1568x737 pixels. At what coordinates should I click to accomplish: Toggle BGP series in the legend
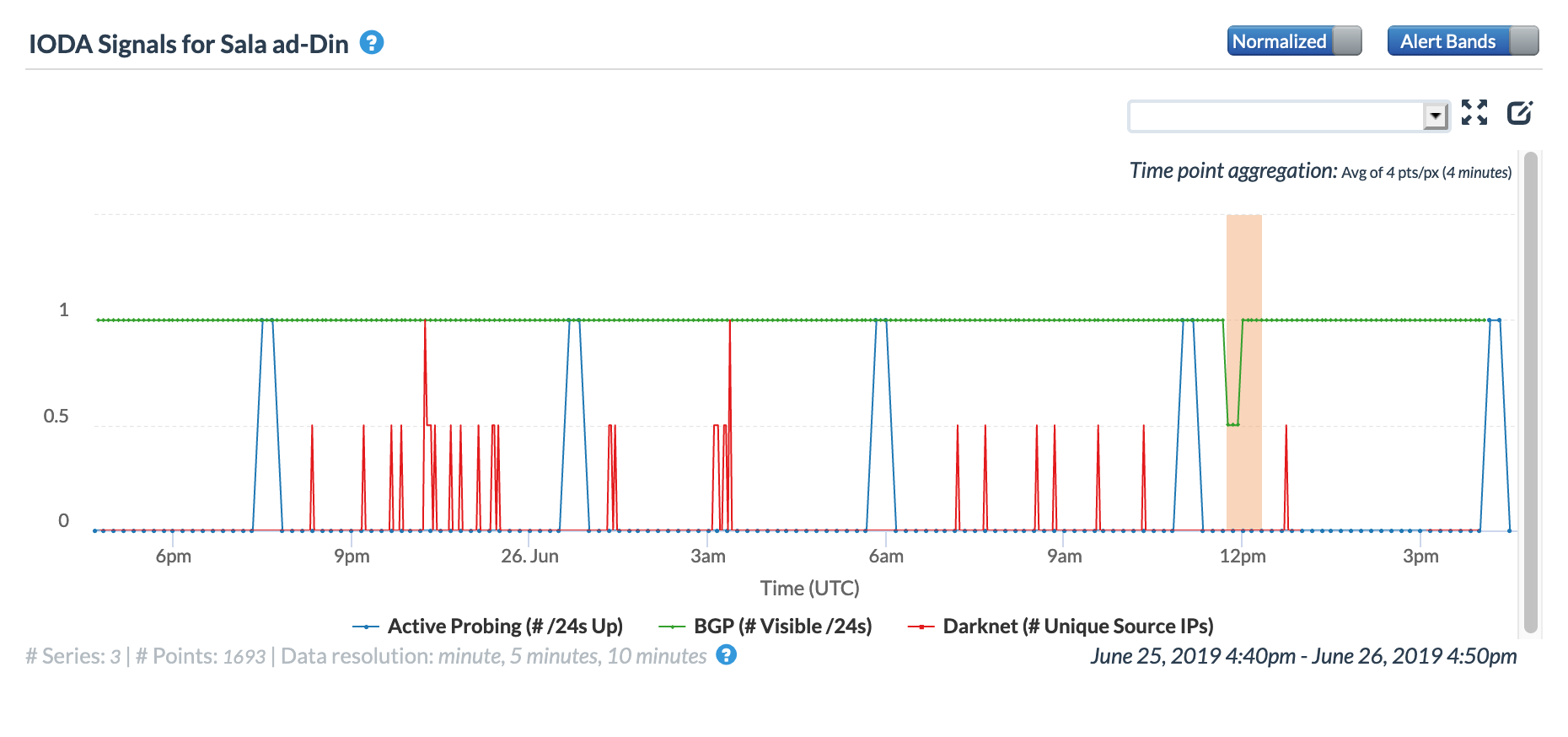click(x=782, y=627)
